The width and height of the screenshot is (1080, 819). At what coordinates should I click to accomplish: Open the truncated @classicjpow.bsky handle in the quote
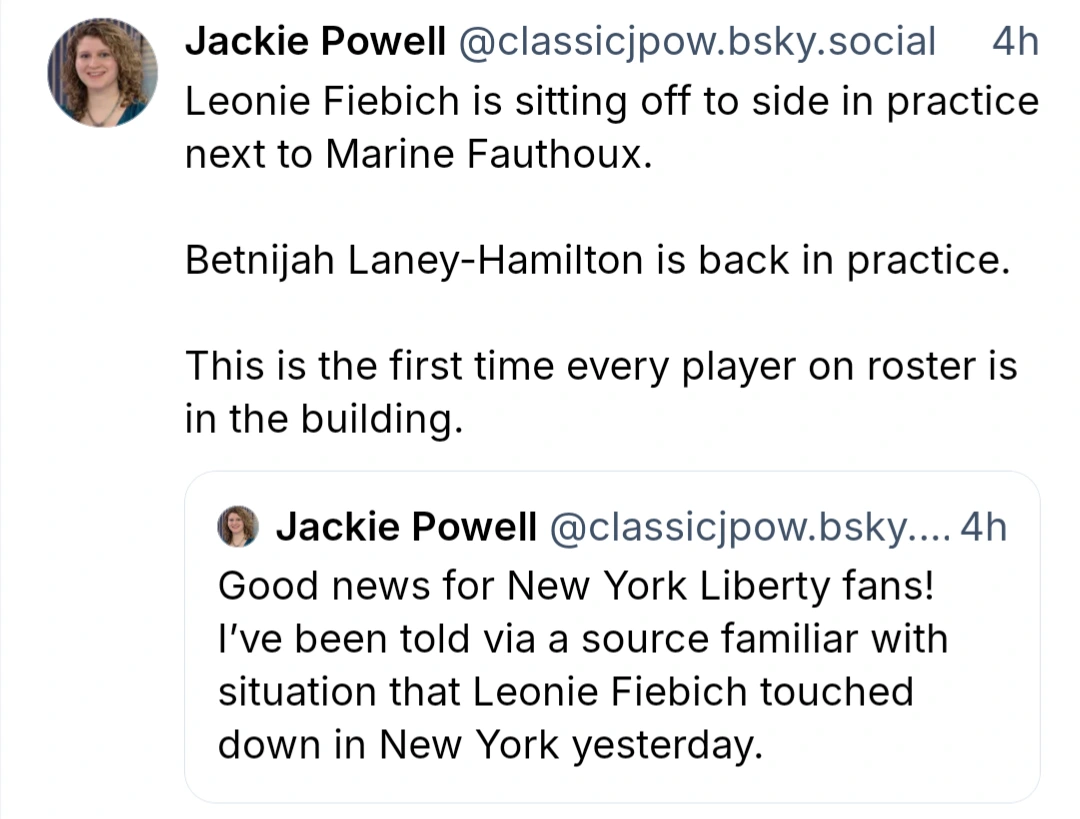click(x=749, y=528)
